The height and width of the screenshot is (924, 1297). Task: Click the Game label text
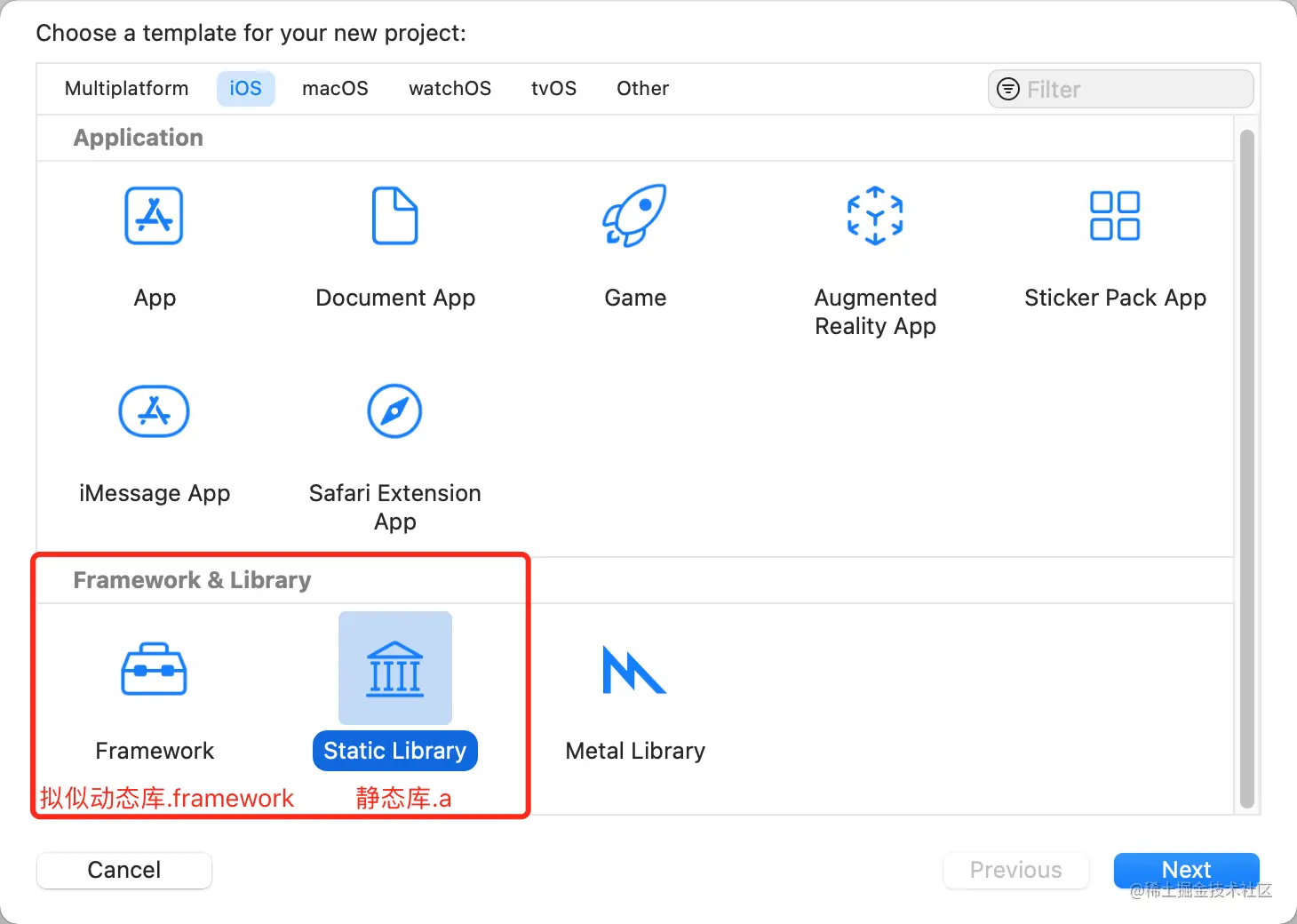pyautogui.click(x=635, y=298)
